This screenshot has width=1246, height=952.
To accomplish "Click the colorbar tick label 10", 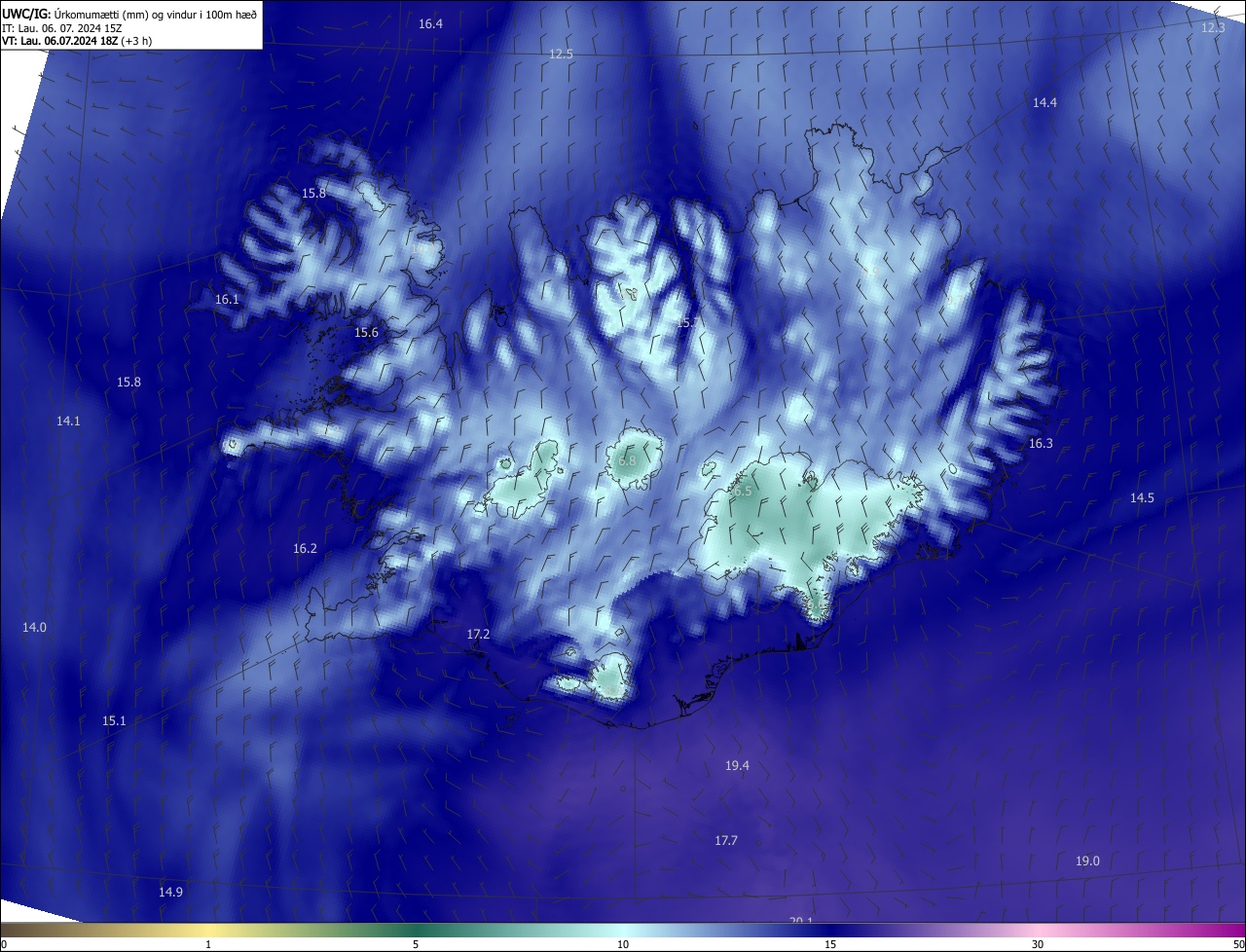I will click(623, 944).
